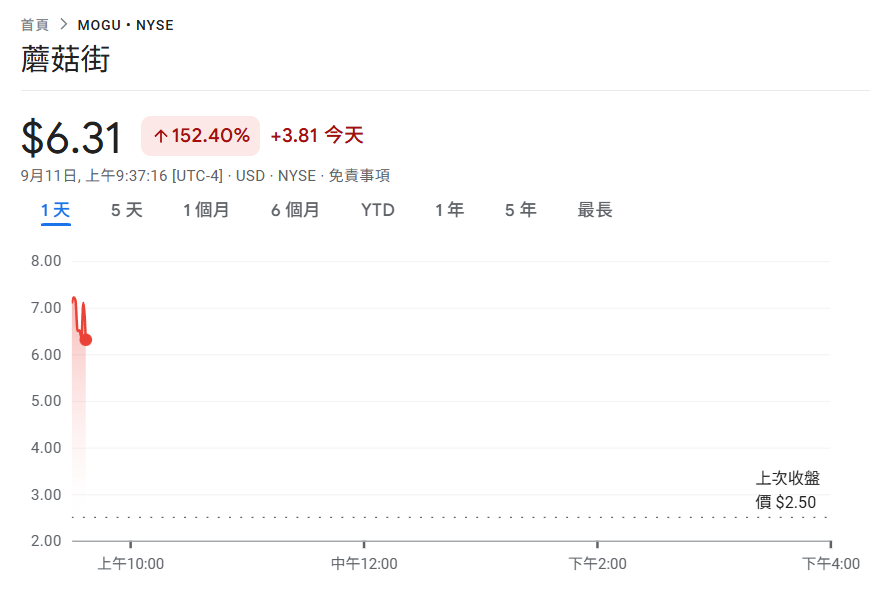Click the breadcrumb chevron arrow after 首頁
This screenshot has width=870, height=590.
(x=64, y=24)
